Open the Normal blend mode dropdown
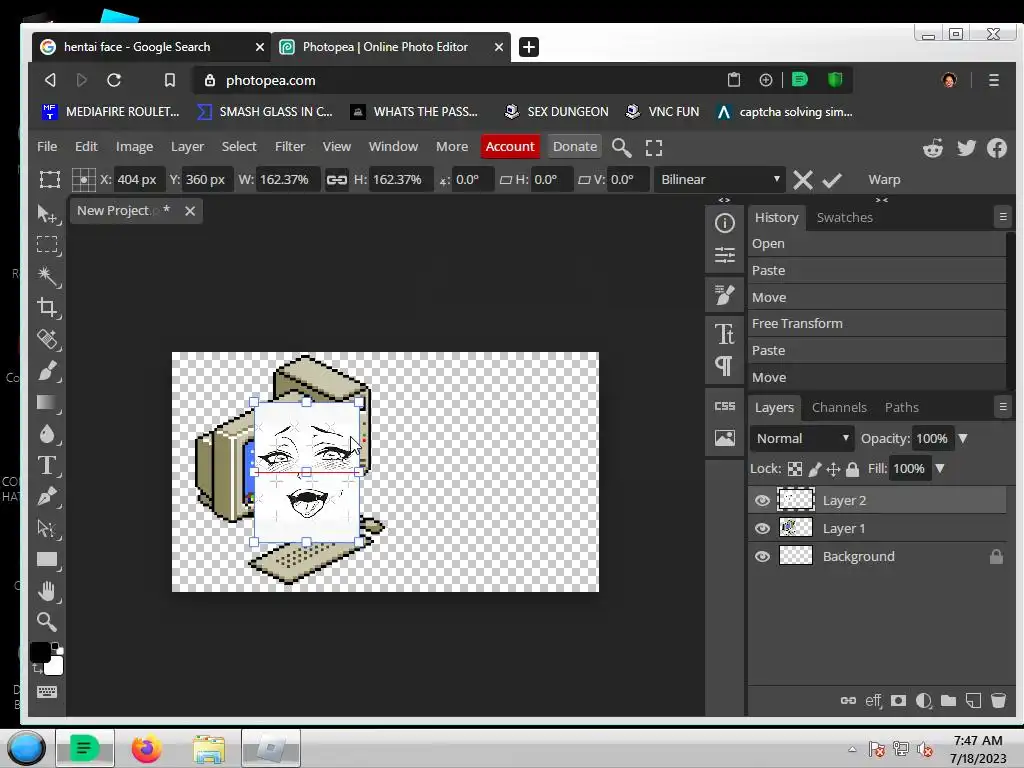The image size is (1024, 768). coord(803,438)
